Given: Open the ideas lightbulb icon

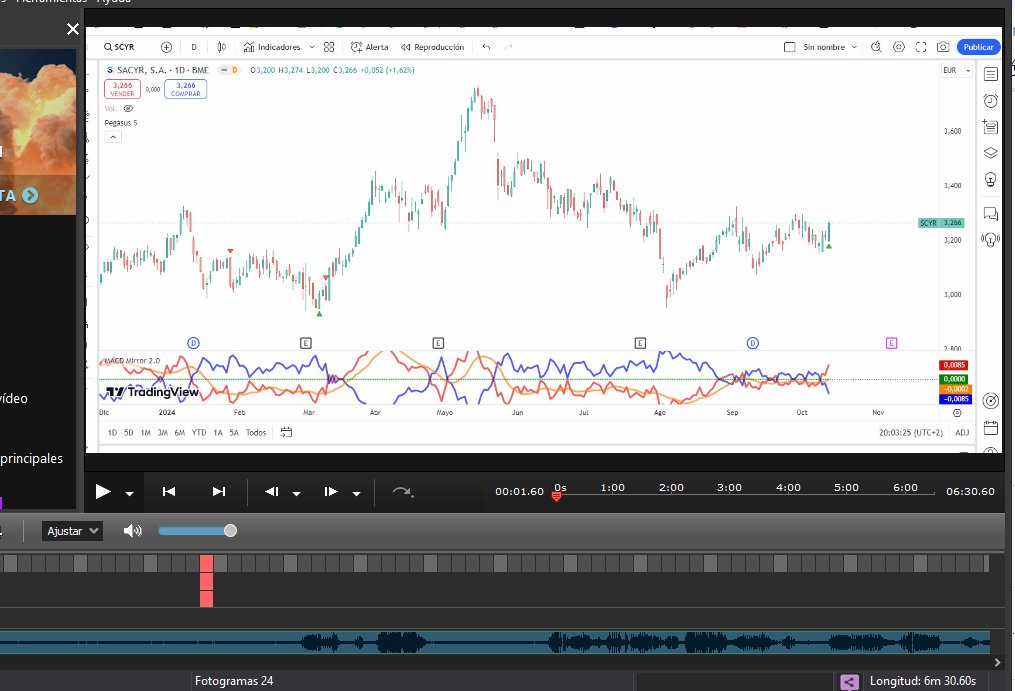Looking at the screenshot, I should [x=990, y=179].
